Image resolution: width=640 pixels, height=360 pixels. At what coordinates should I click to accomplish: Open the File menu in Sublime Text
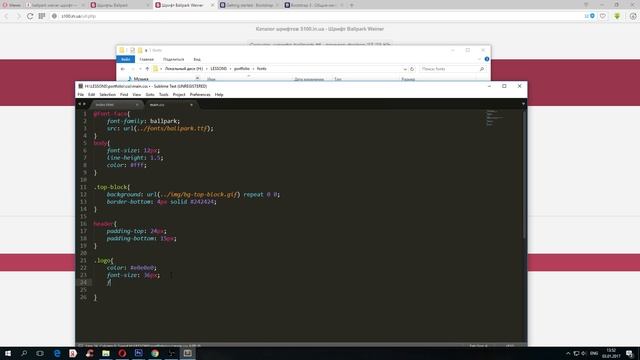point(81,95)
